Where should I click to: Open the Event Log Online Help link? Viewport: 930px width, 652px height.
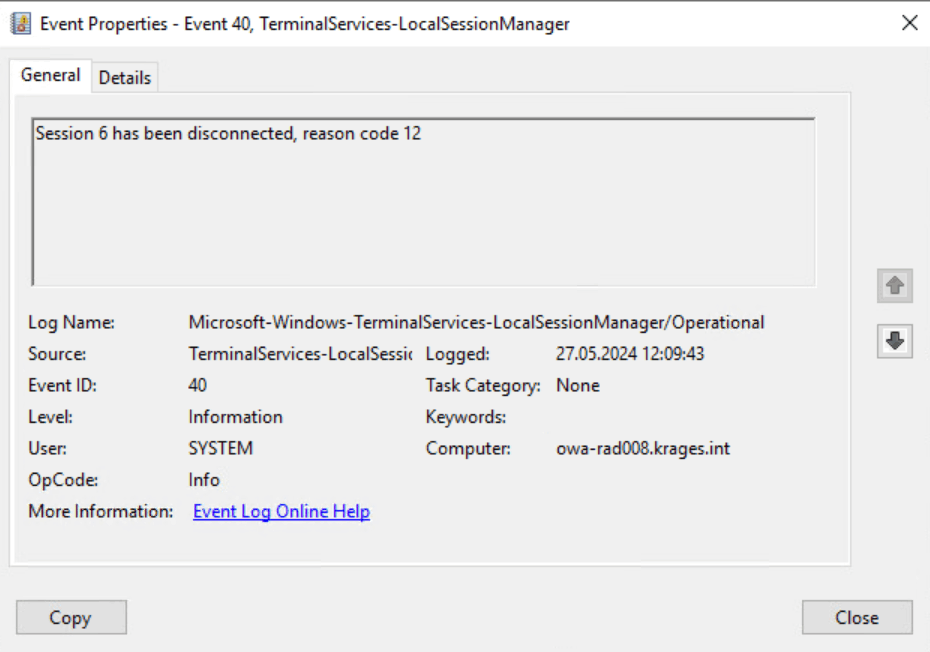pyautogui.click(x=281, y=511)
